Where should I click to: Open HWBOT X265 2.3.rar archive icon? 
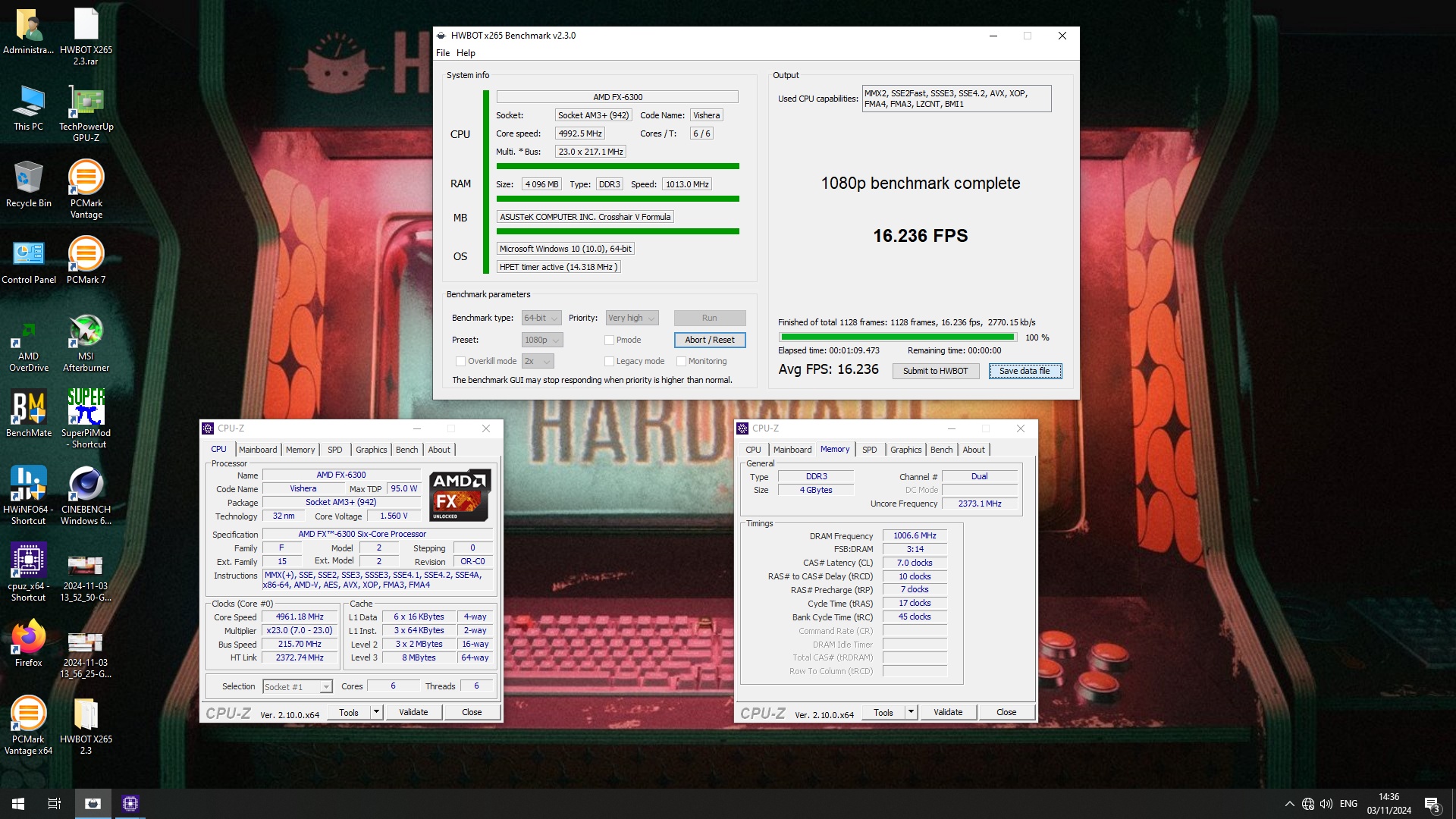(86, 36)
